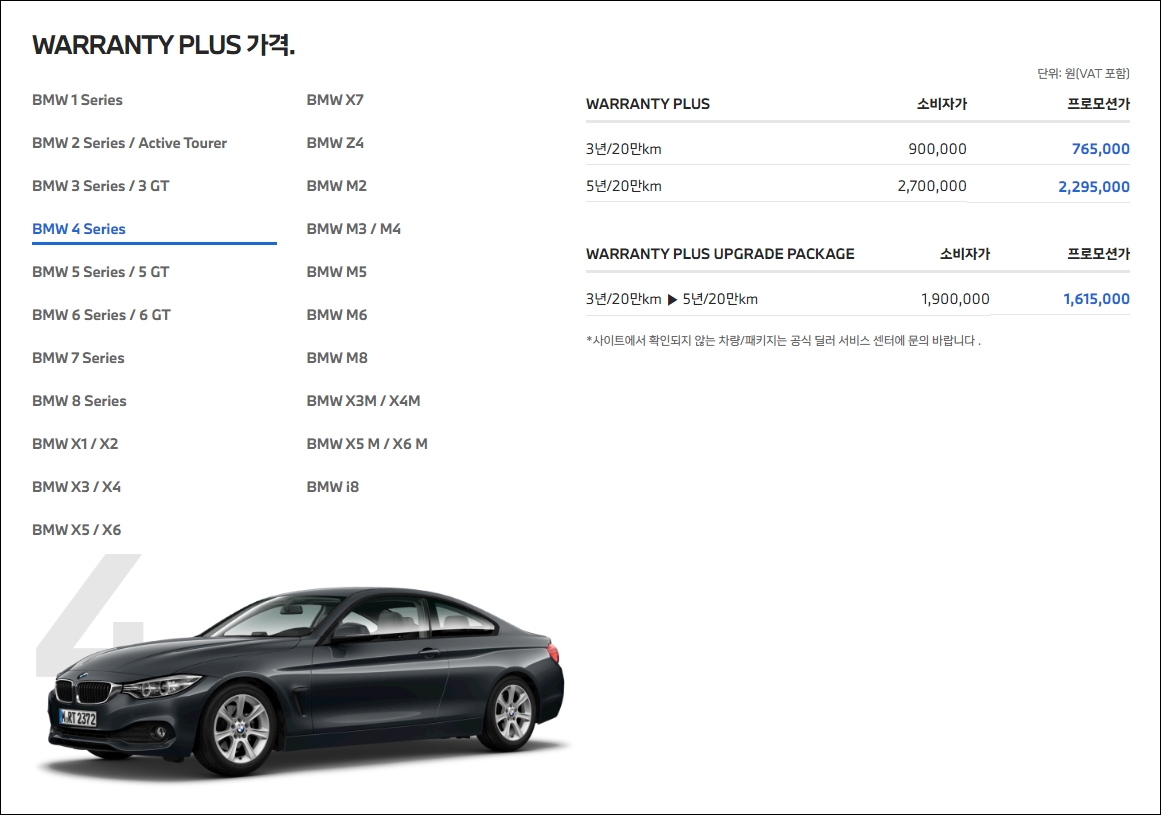Image resolution: width=1161 pixels, height=815 pixels.
Task: Click consumer price 2,700,000
Action: tap(932, 186)
